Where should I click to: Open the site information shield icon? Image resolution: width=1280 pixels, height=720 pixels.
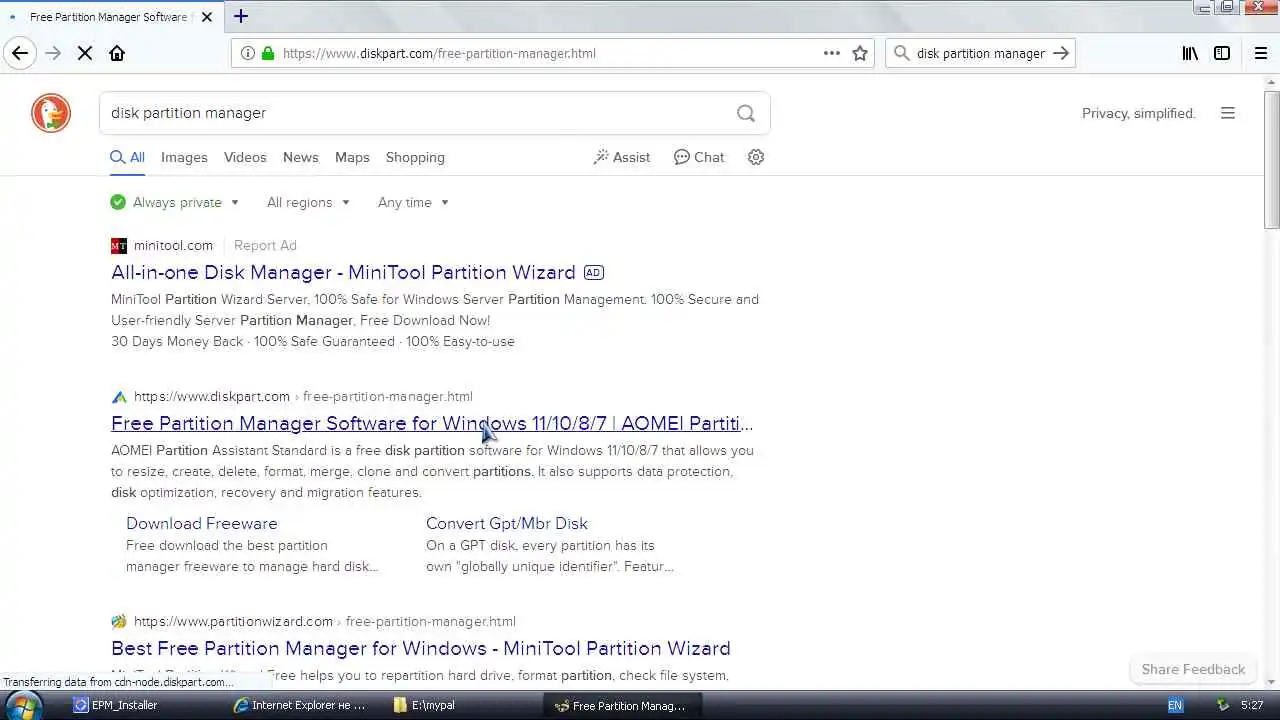click(247, 53)
